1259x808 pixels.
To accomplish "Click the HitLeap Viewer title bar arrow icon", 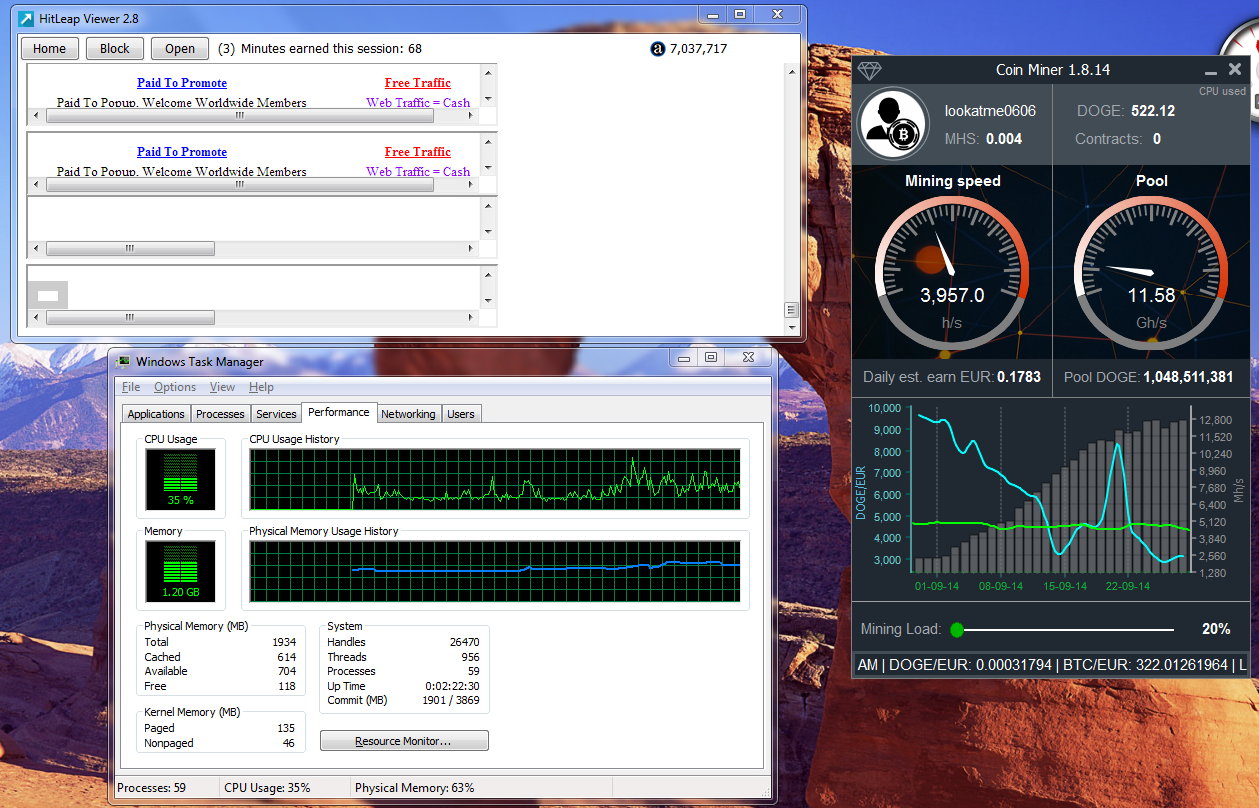I will pos(26,17).
